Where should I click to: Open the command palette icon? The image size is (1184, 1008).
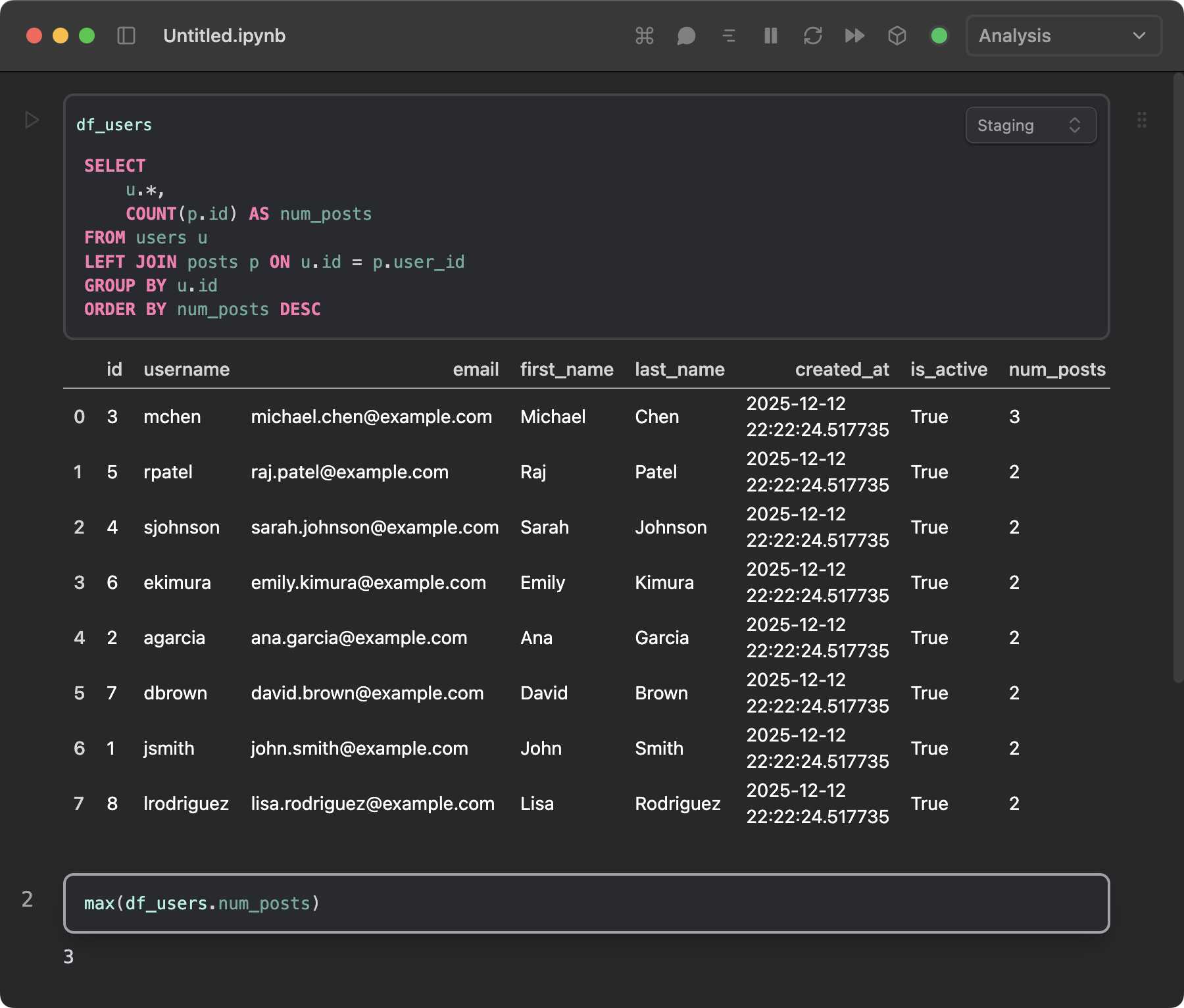point(644,36)
